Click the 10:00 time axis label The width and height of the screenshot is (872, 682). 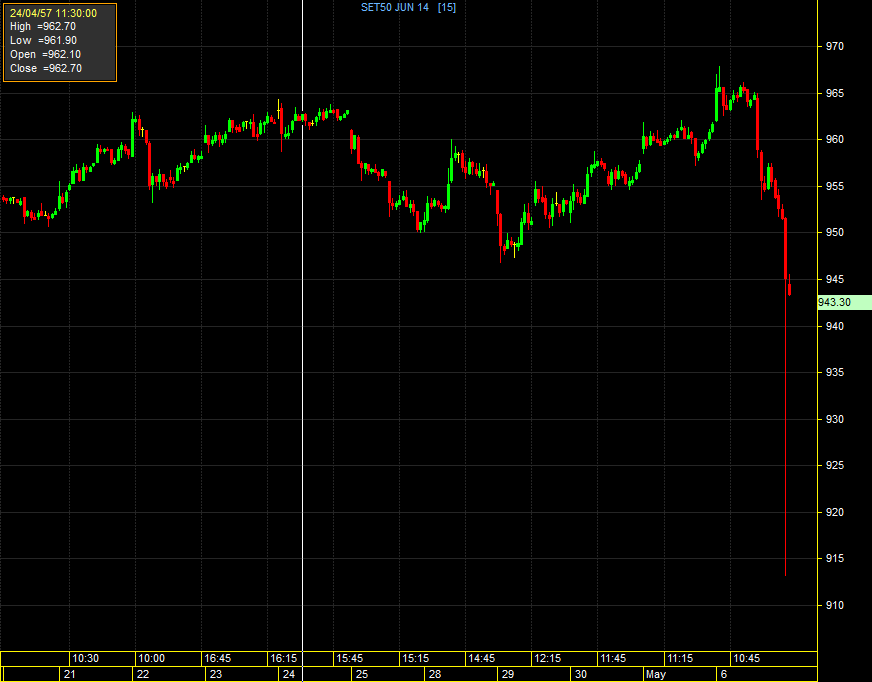pos(151,658)
